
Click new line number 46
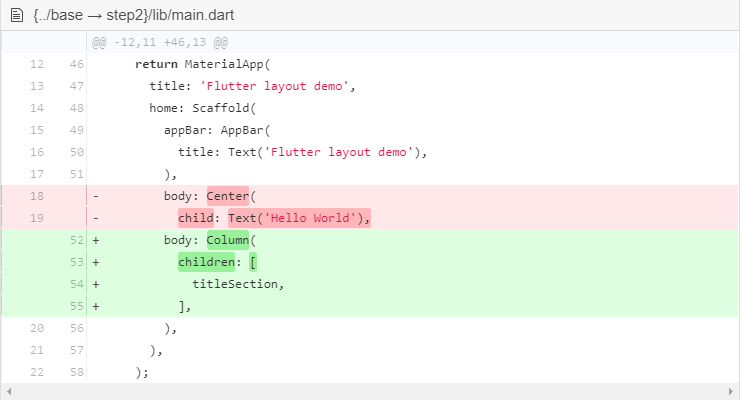pos(77,64)
